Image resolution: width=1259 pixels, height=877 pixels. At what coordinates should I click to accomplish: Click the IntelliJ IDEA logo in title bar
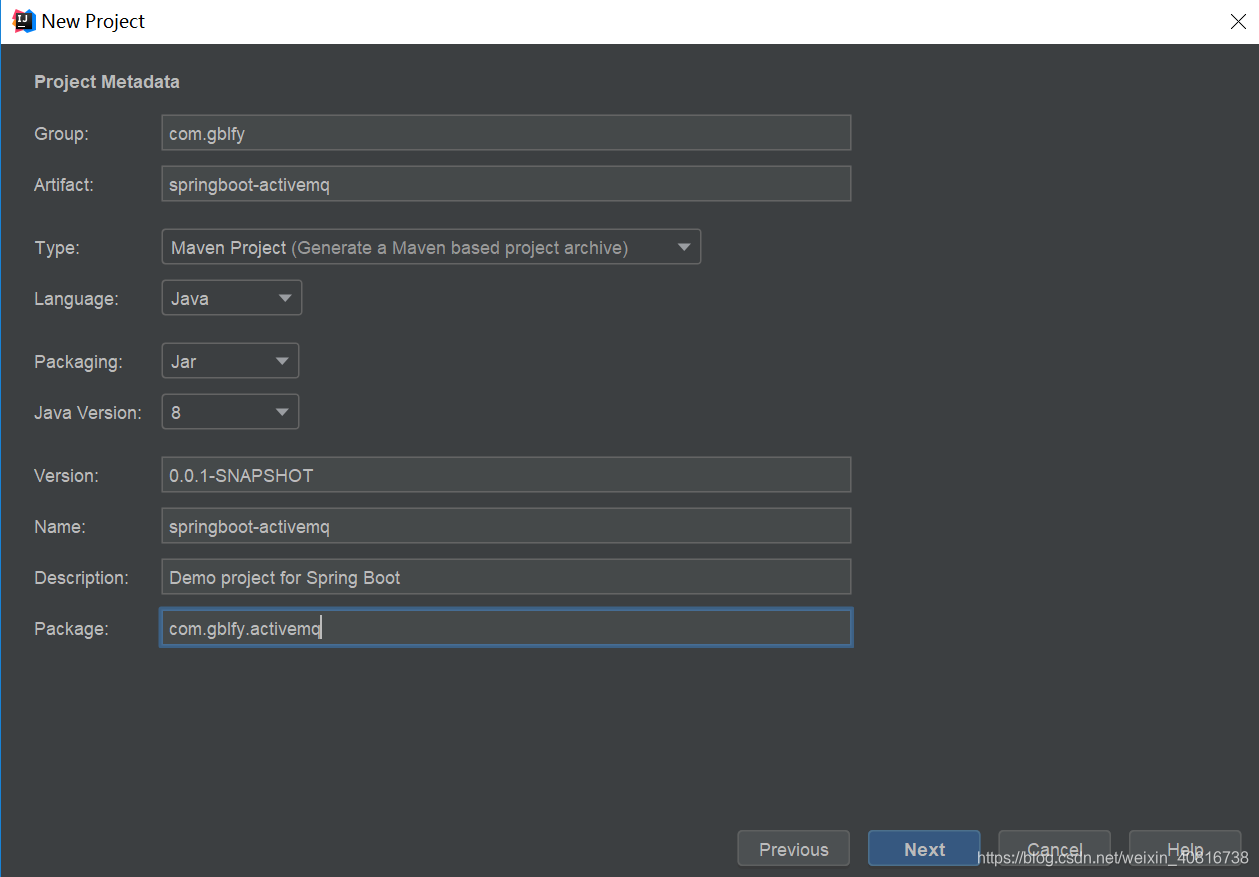23,21
